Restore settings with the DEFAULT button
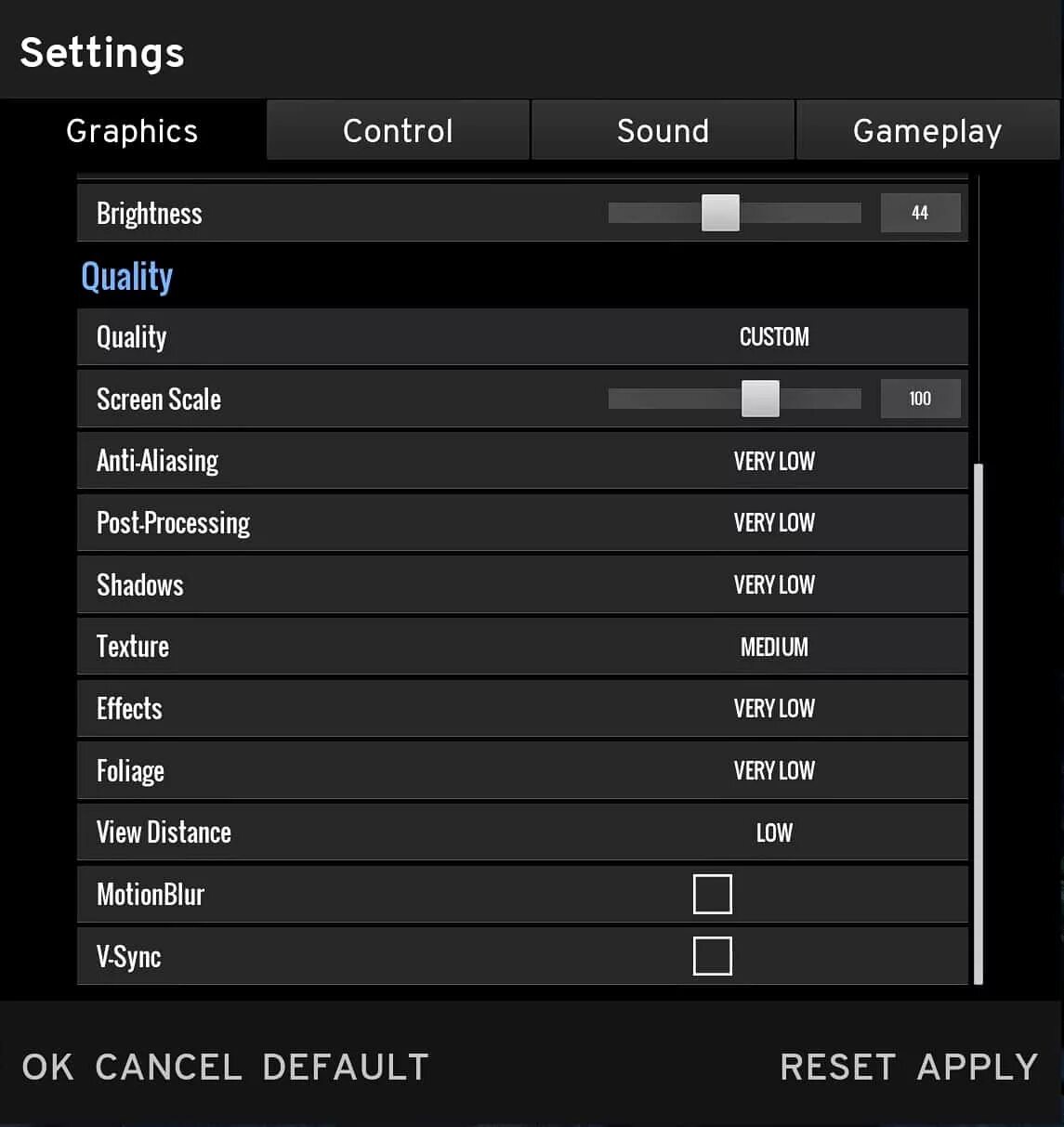This screenshot has height=1127, width=1064. [x=346, y=1067]
